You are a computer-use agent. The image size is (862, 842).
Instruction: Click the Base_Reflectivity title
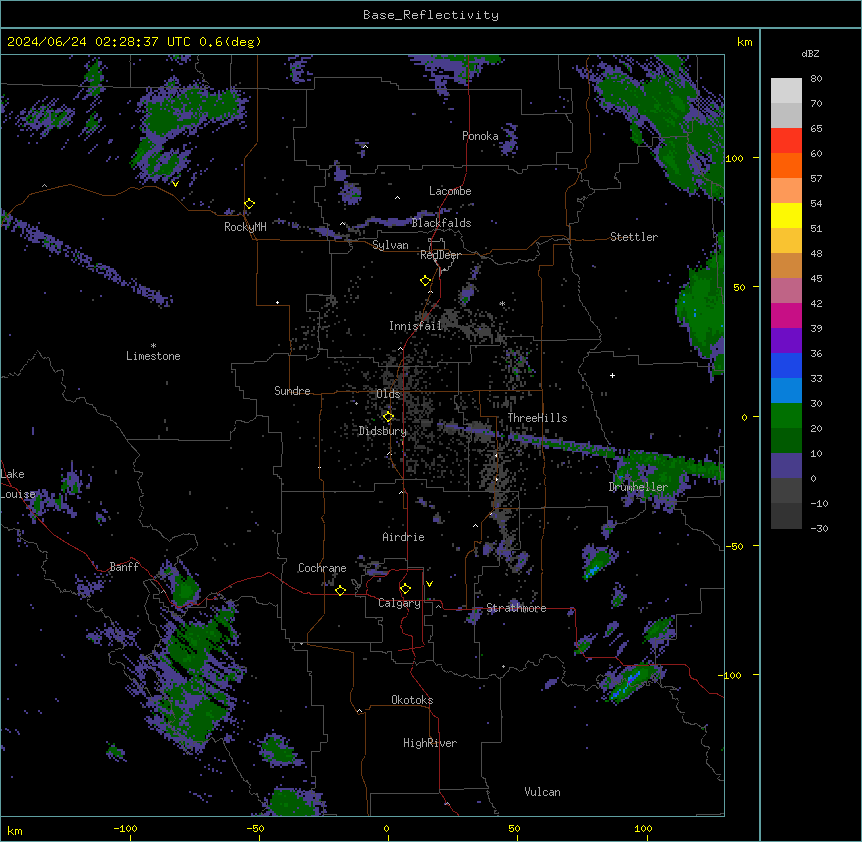[431, 15]
